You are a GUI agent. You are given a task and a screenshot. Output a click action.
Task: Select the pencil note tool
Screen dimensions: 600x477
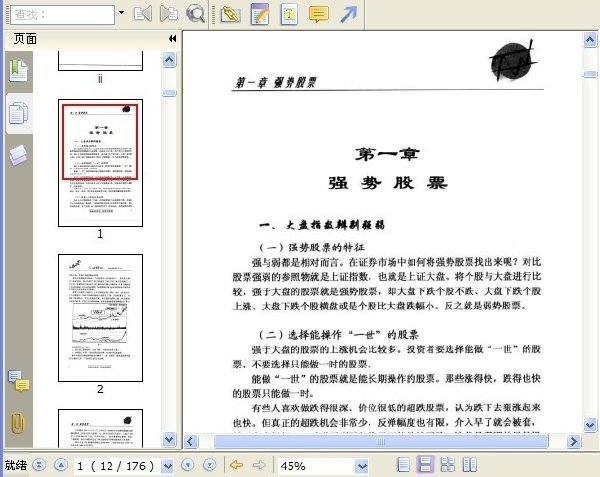point(260,14)
